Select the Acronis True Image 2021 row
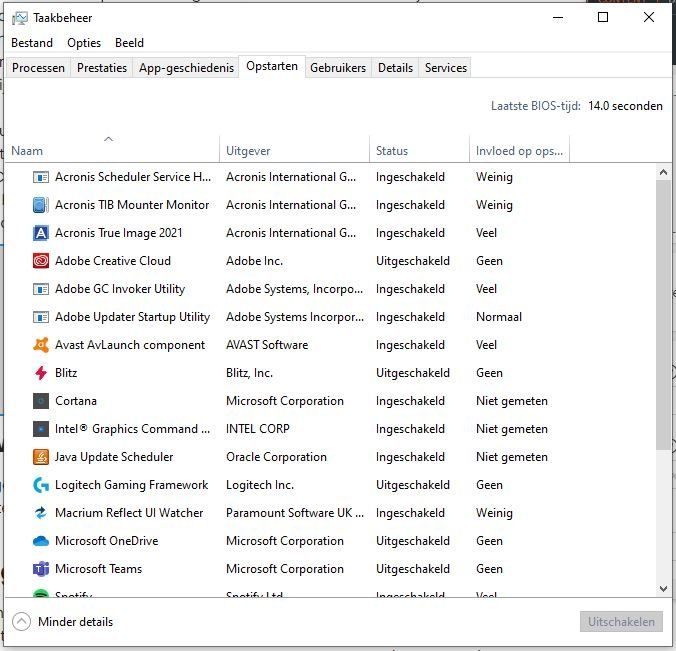 [x=330, y=233]
